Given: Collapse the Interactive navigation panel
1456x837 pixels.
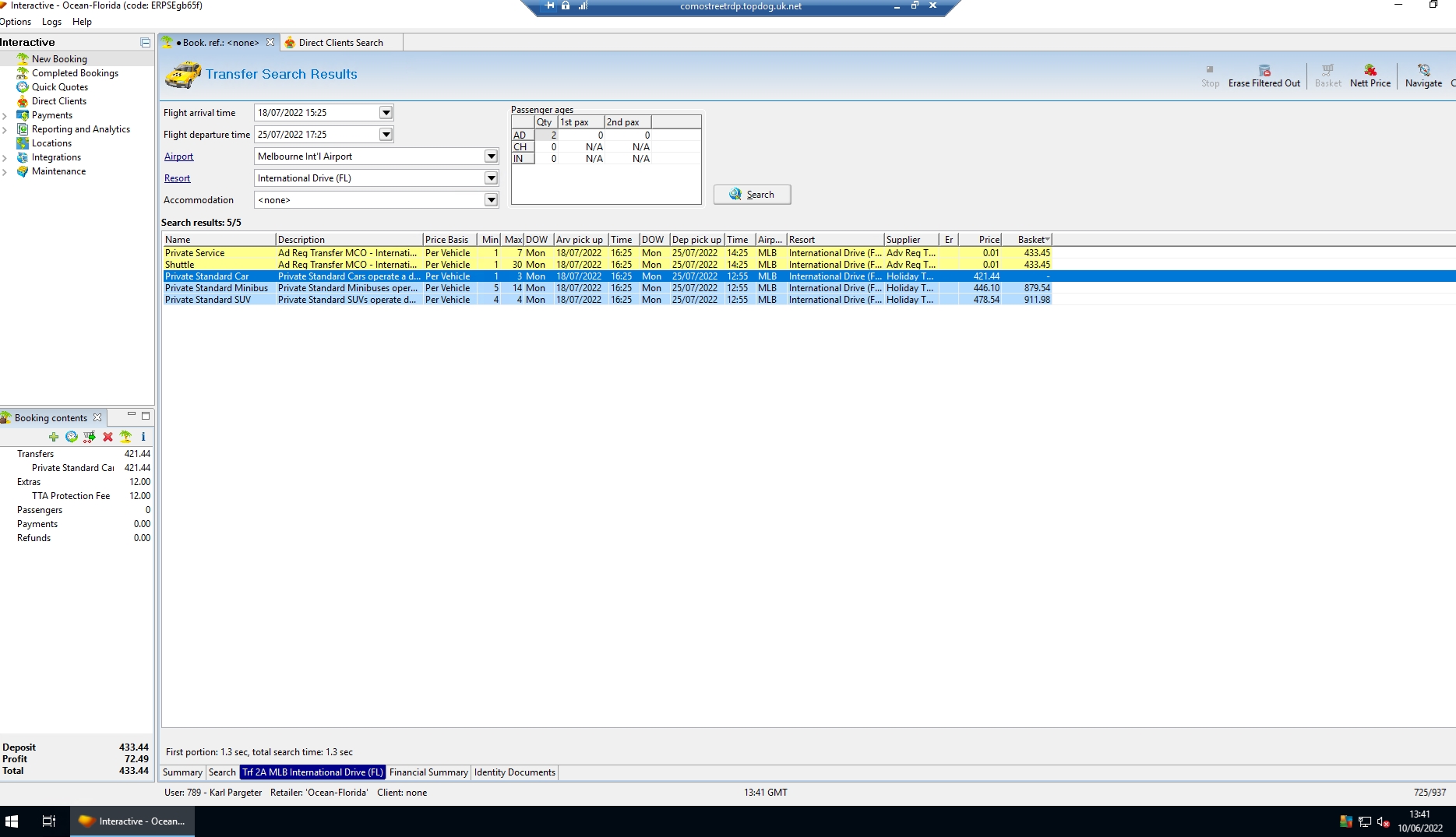Looking at the screenshot, I should click(x=145, y=43).
